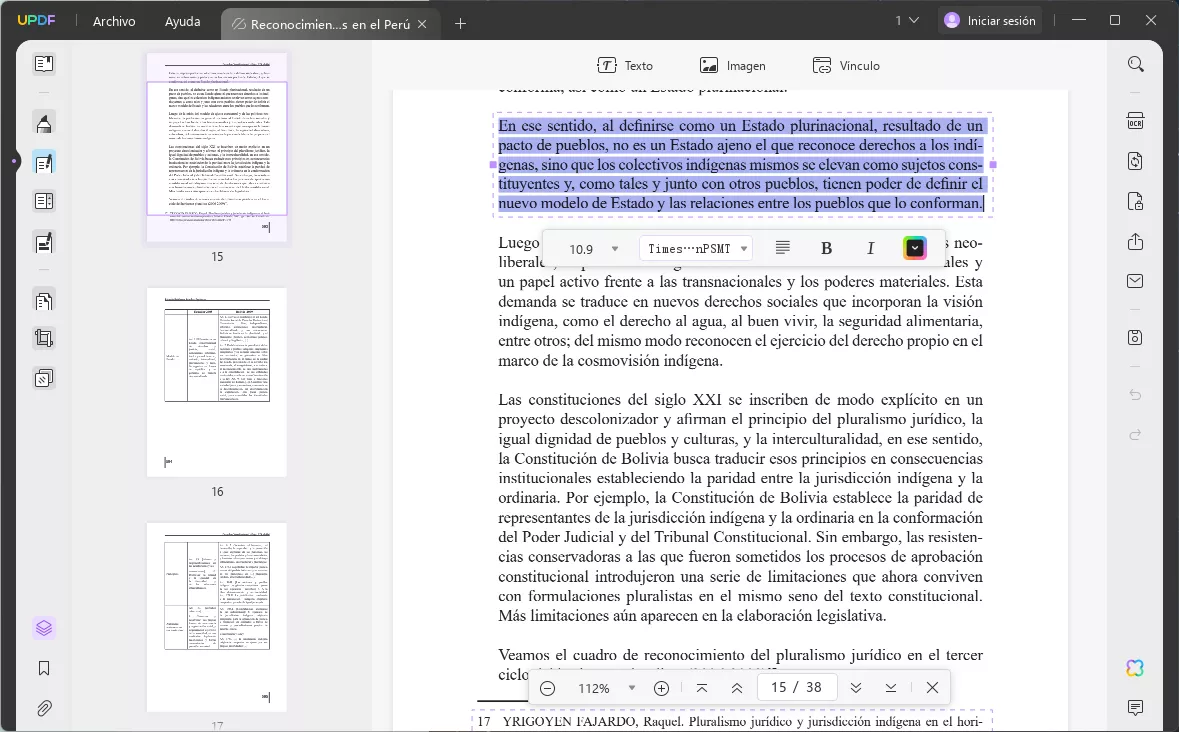The height and width of the screenshot is (732, 1179).
Task: Click the Search magnifier icon
Action: point(1135,65)
